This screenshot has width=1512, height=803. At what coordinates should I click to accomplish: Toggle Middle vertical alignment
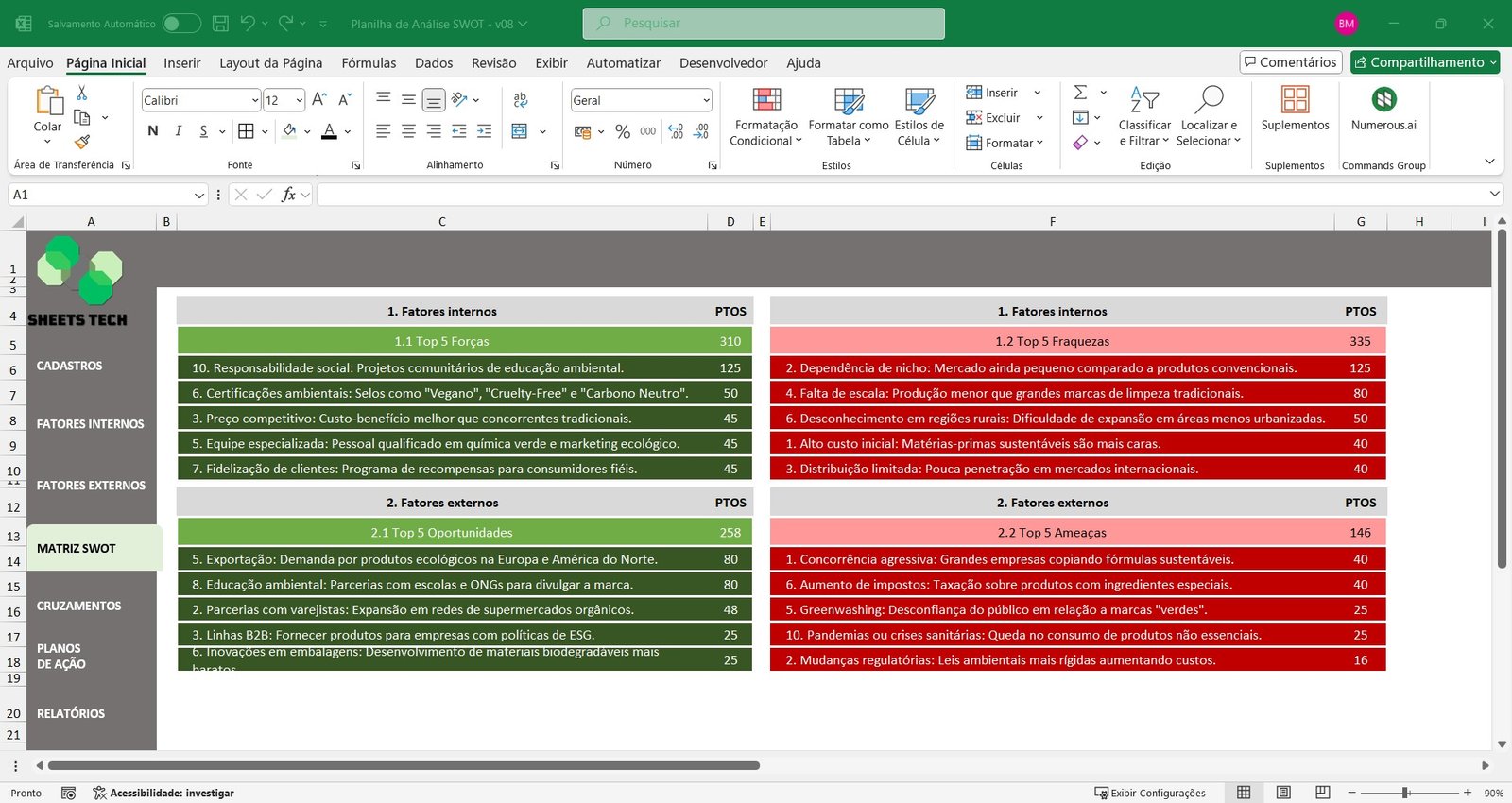click(x=408, y=99)
